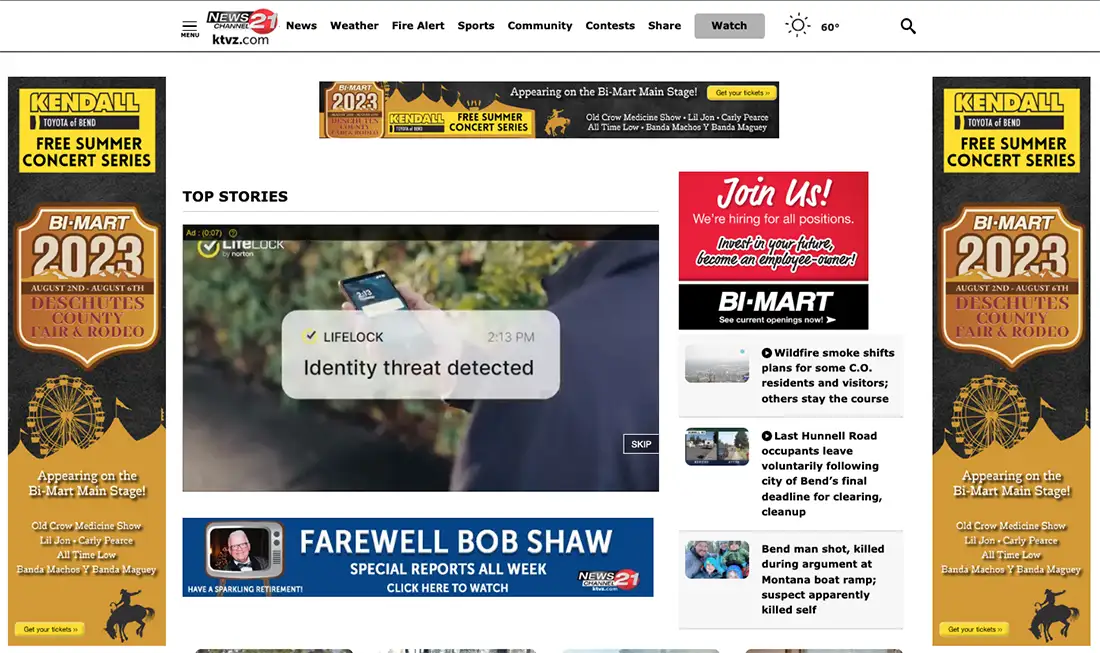Click Get your tickets in right sidebar ad
The height and width of the screenshot is (653, 1100).
click(974, 629)
